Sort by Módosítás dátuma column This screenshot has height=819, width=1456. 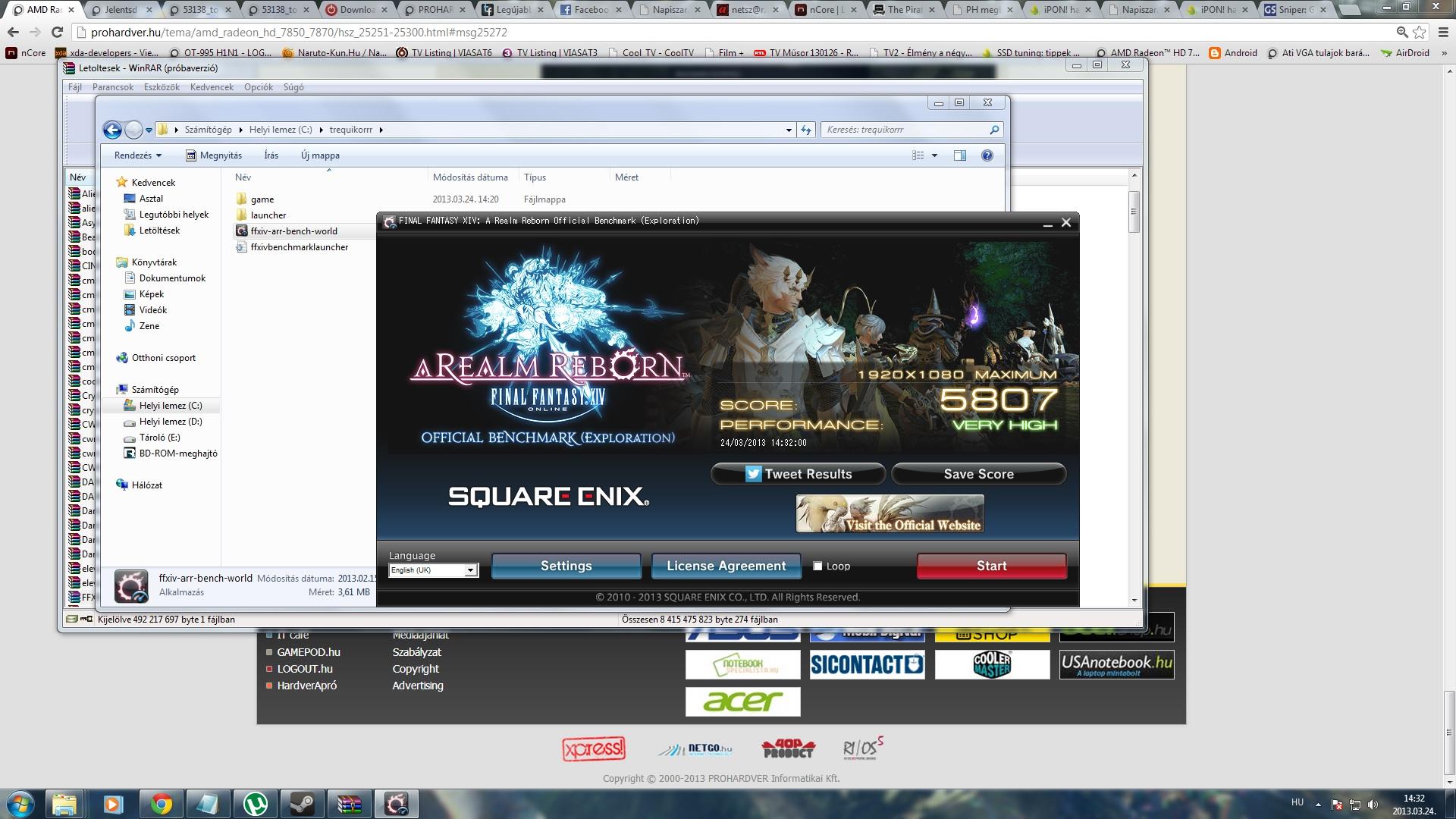tap(472, 177)
